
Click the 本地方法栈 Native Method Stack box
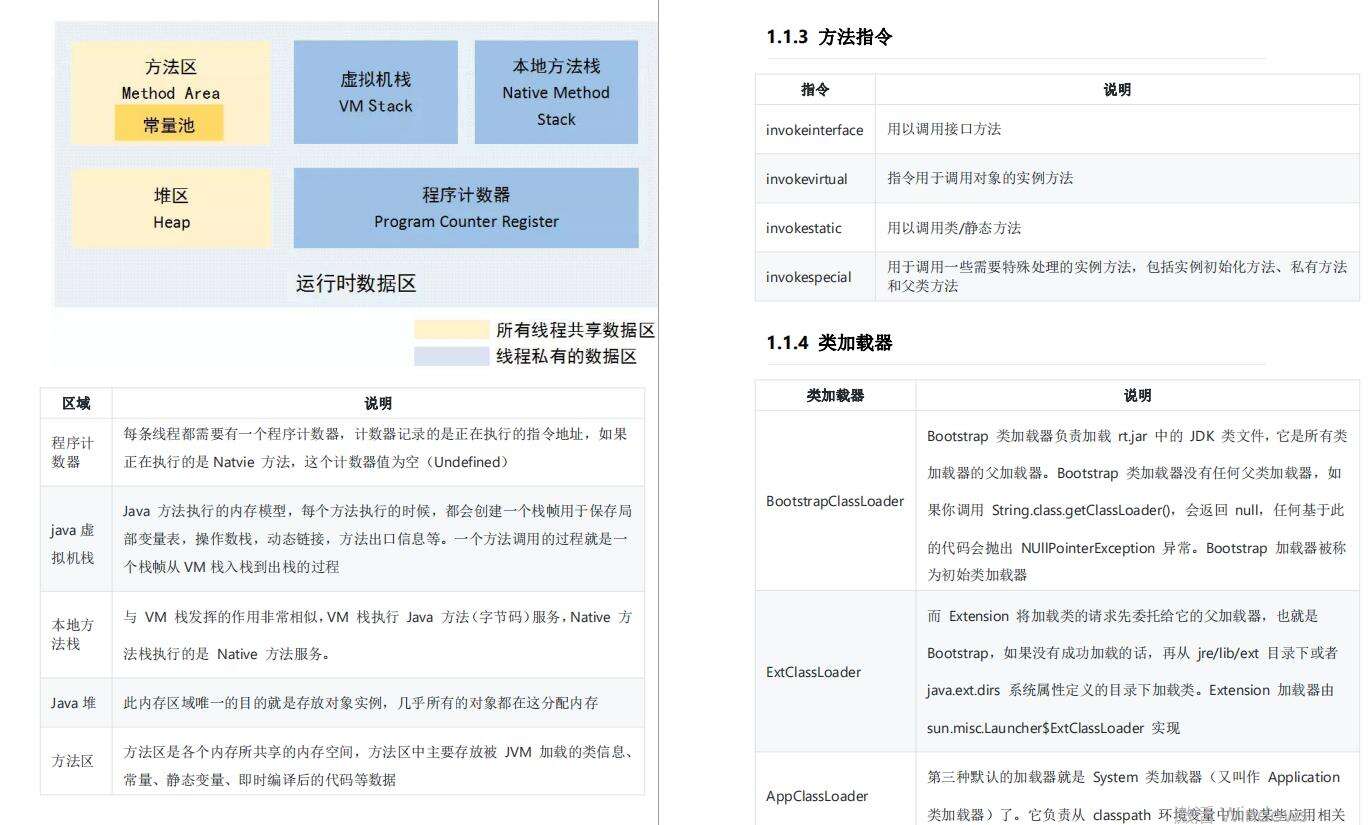(x=556, y=92)
